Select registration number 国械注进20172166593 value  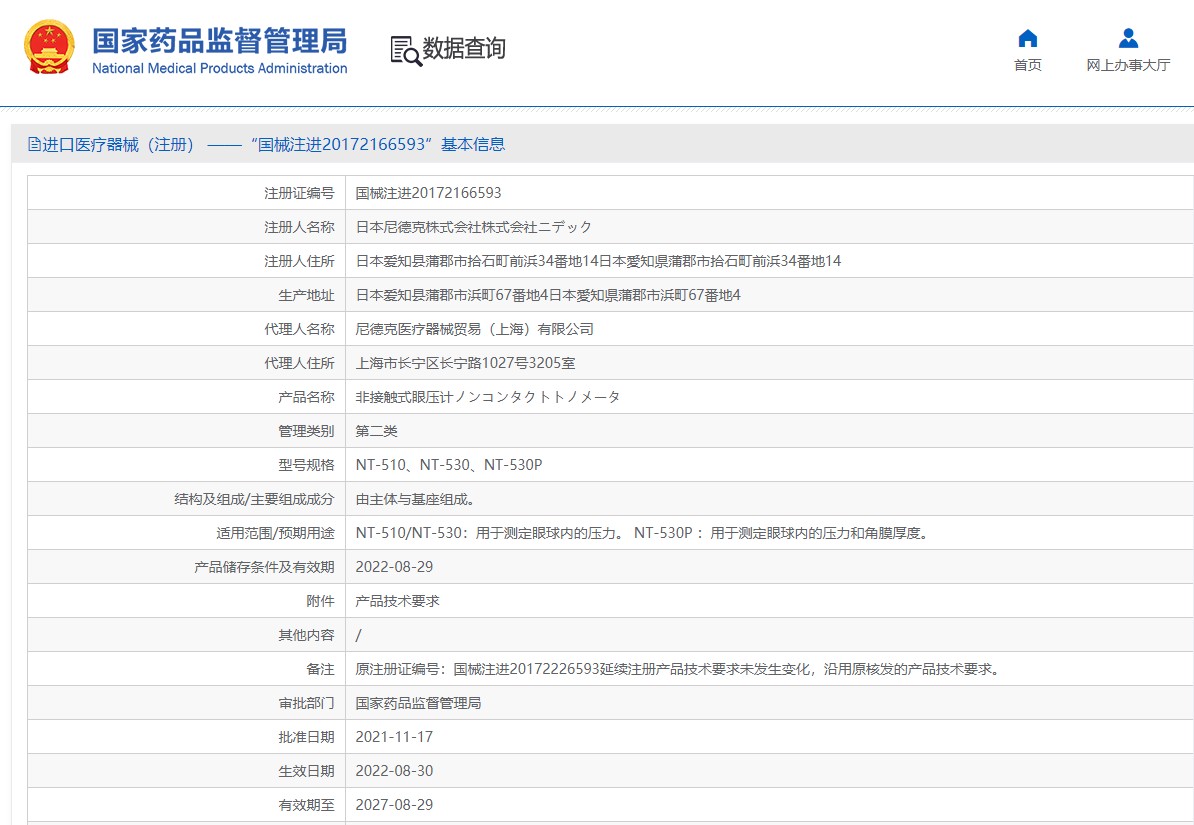click(x=429, y=193)
